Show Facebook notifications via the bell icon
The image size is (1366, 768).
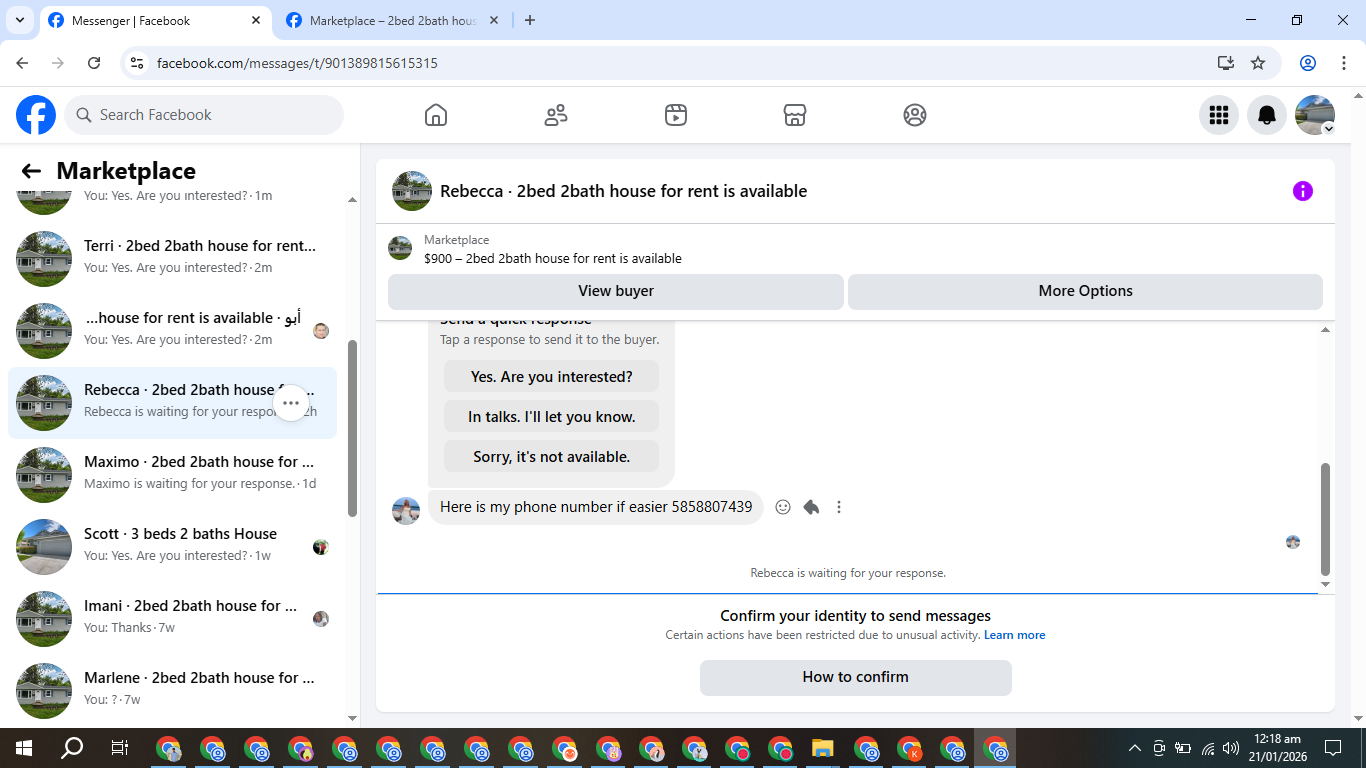click(1267, 115)
